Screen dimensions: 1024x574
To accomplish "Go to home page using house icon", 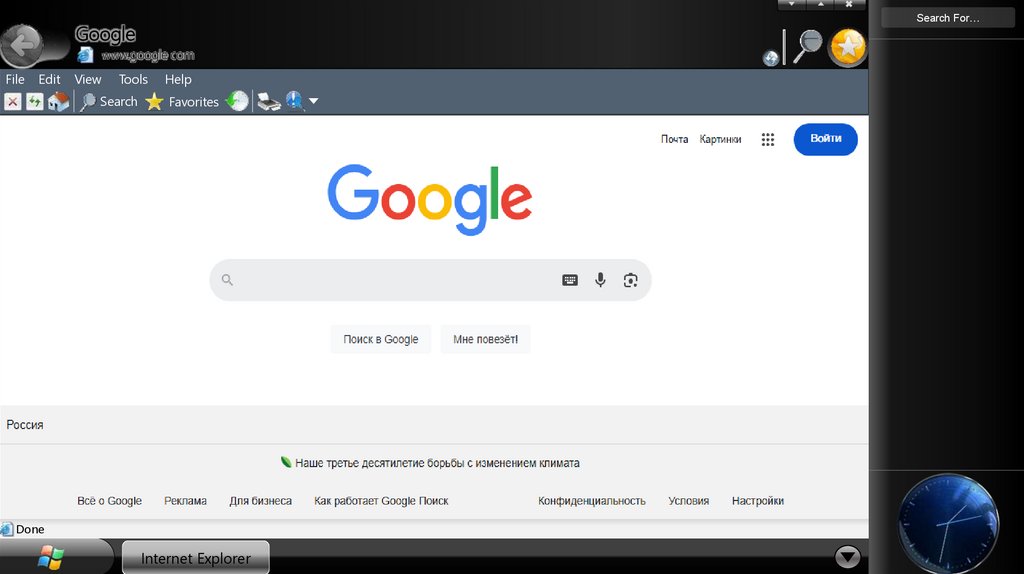I will click(58, 101).
